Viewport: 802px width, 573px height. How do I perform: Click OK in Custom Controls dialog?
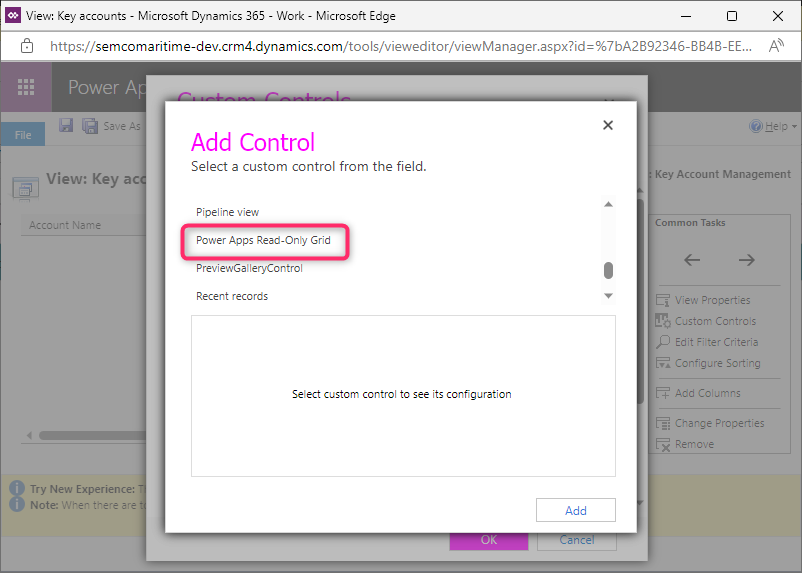(x=488, y=540)
